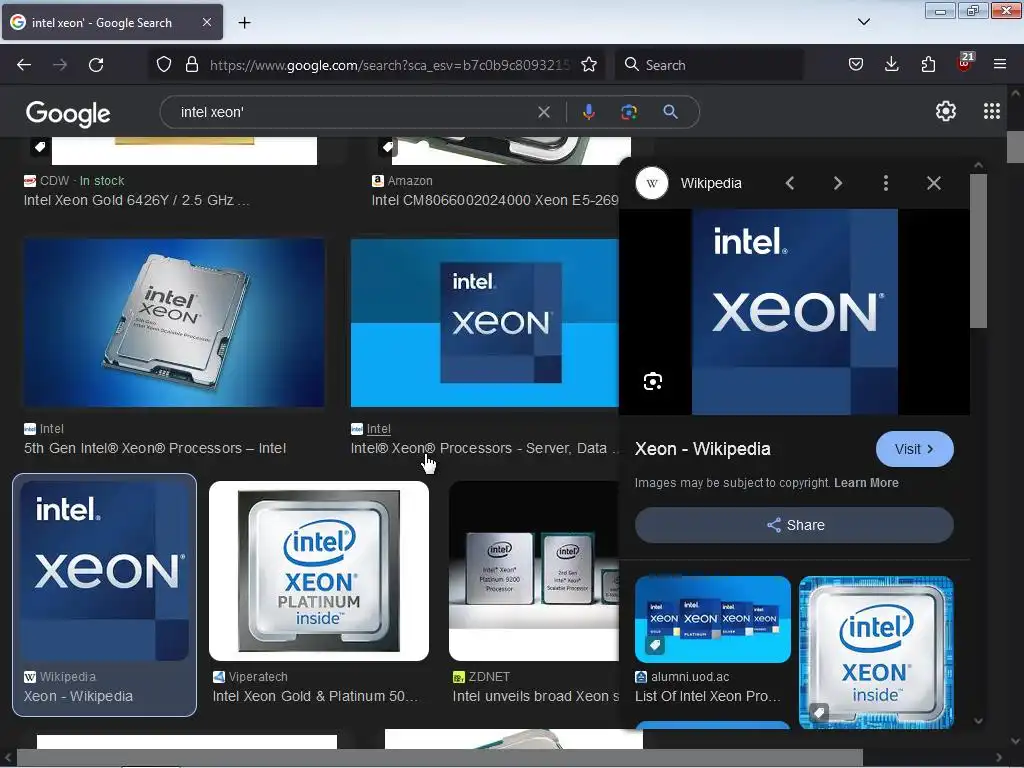1024x768 pixels.
Task: Click the horizontal scrollbar at bottom
Action: click(439, 758)
